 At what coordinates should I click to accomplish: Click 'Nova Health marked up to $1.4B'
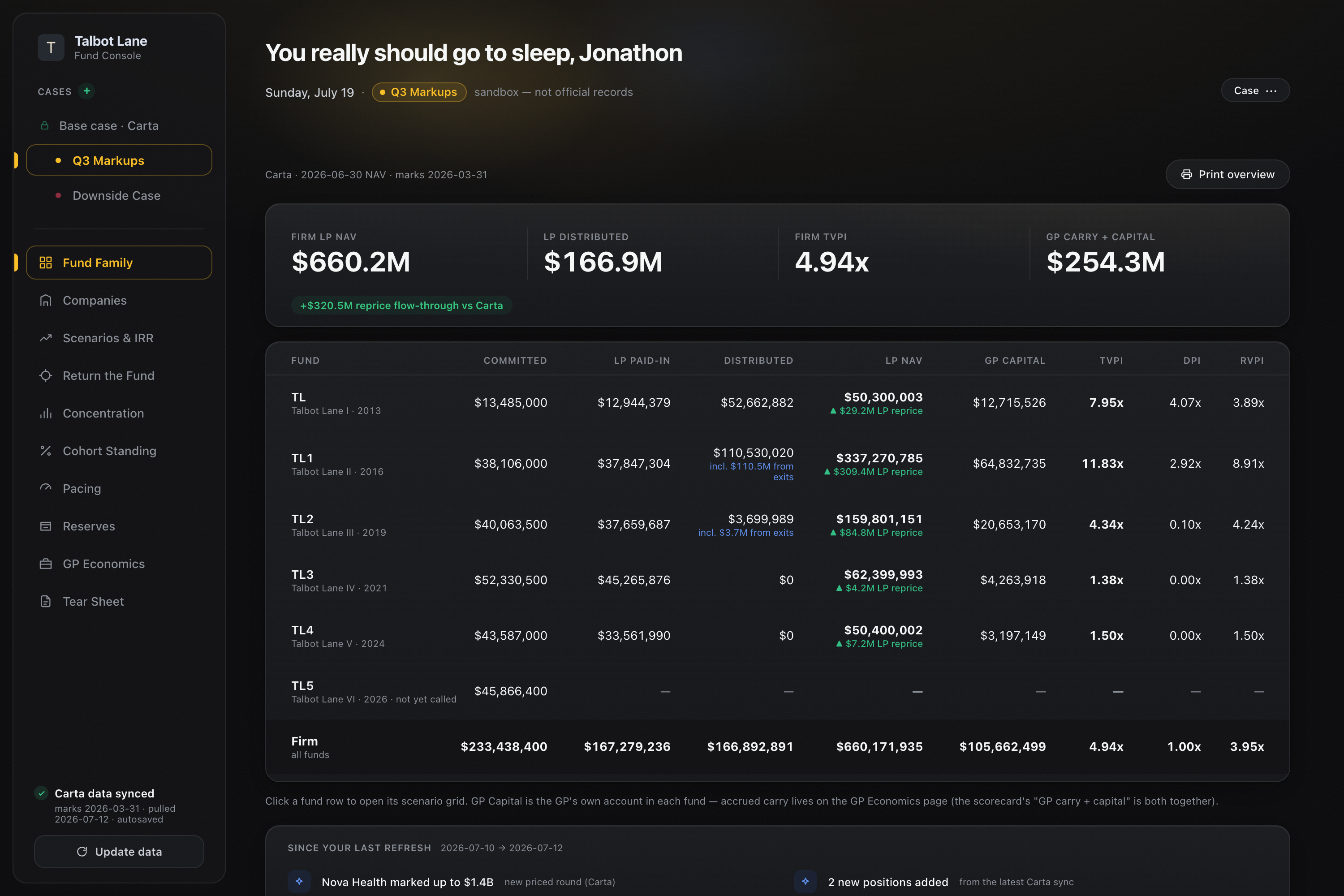click(407, 882)
